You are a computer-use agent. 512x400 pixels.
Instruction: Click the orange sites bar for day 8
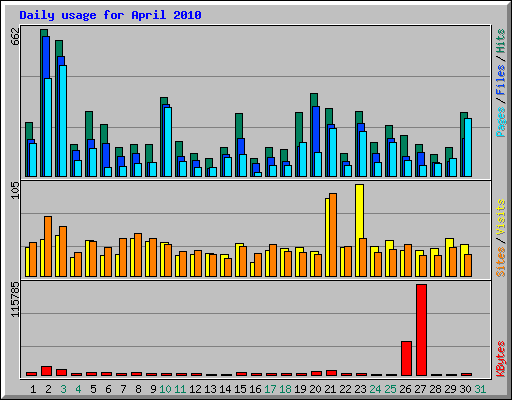pyautogui.click(x=138, y=255)
